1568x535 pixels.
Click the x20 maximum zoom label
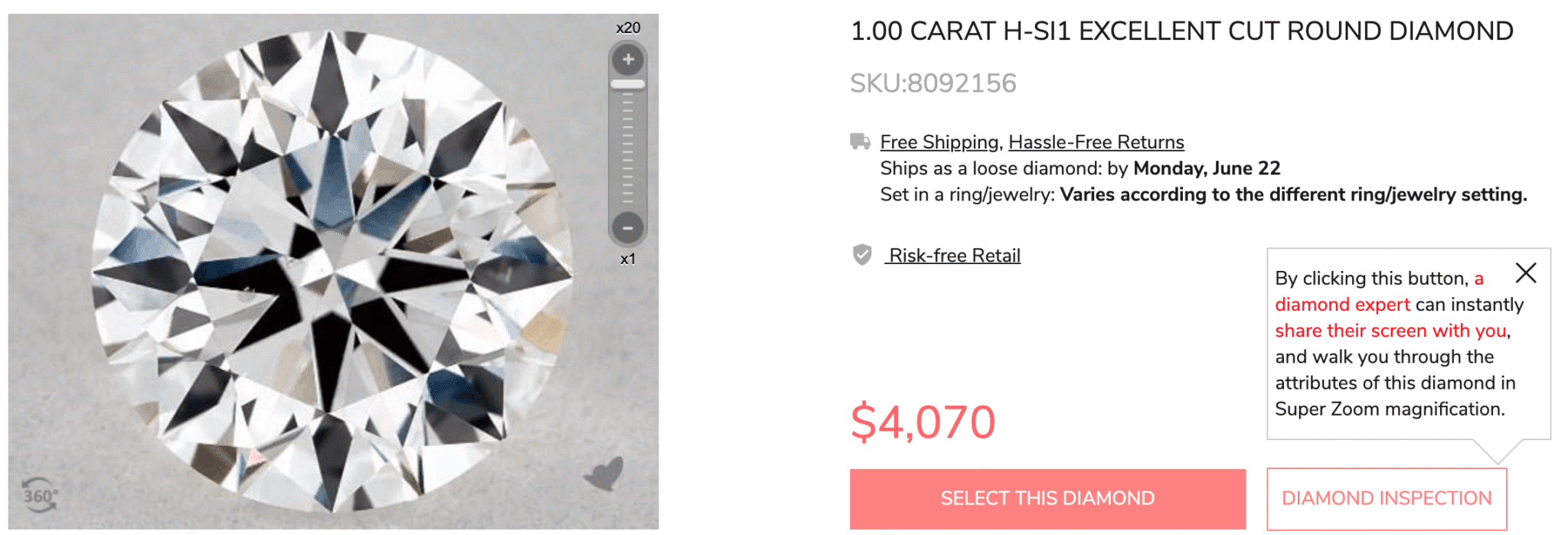(x=628, y=28)
